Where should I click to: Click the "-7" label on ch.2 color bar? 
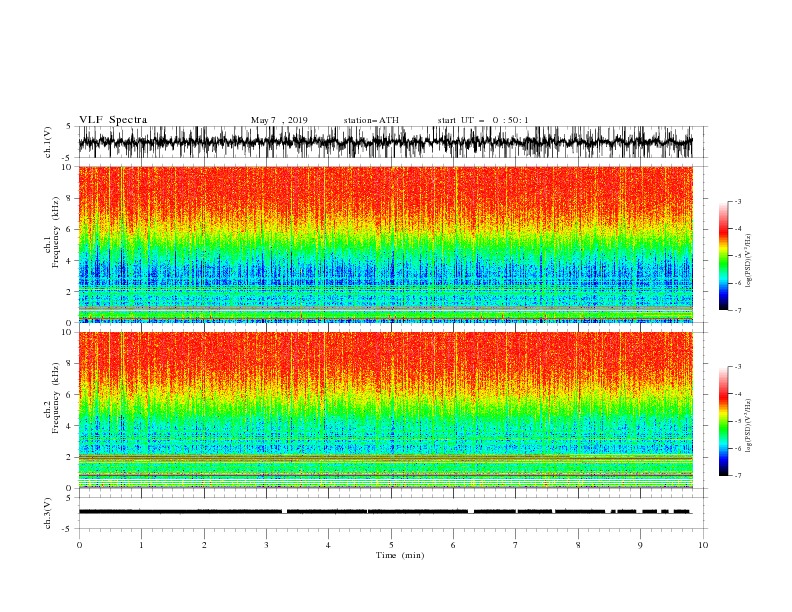click(738, 476)
